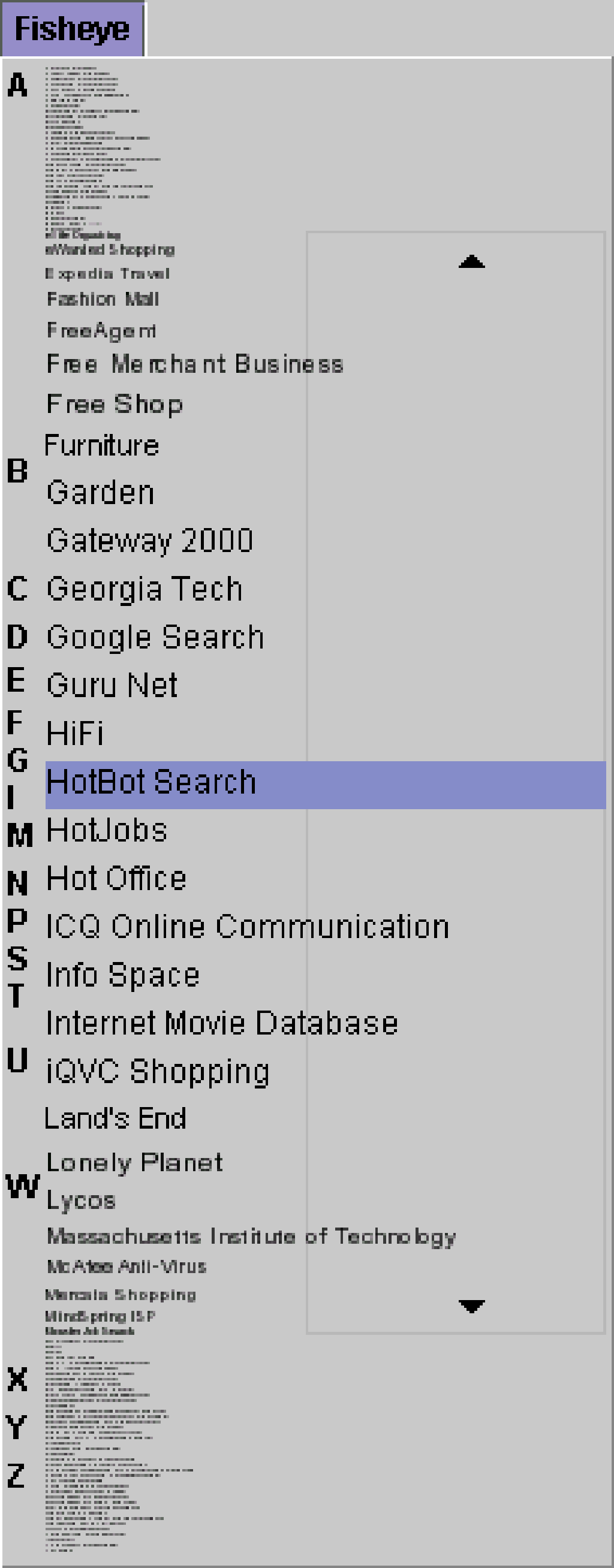Select ICQ Online Communication entry
Screen dimensions: 614x1568
pos(247,927)
